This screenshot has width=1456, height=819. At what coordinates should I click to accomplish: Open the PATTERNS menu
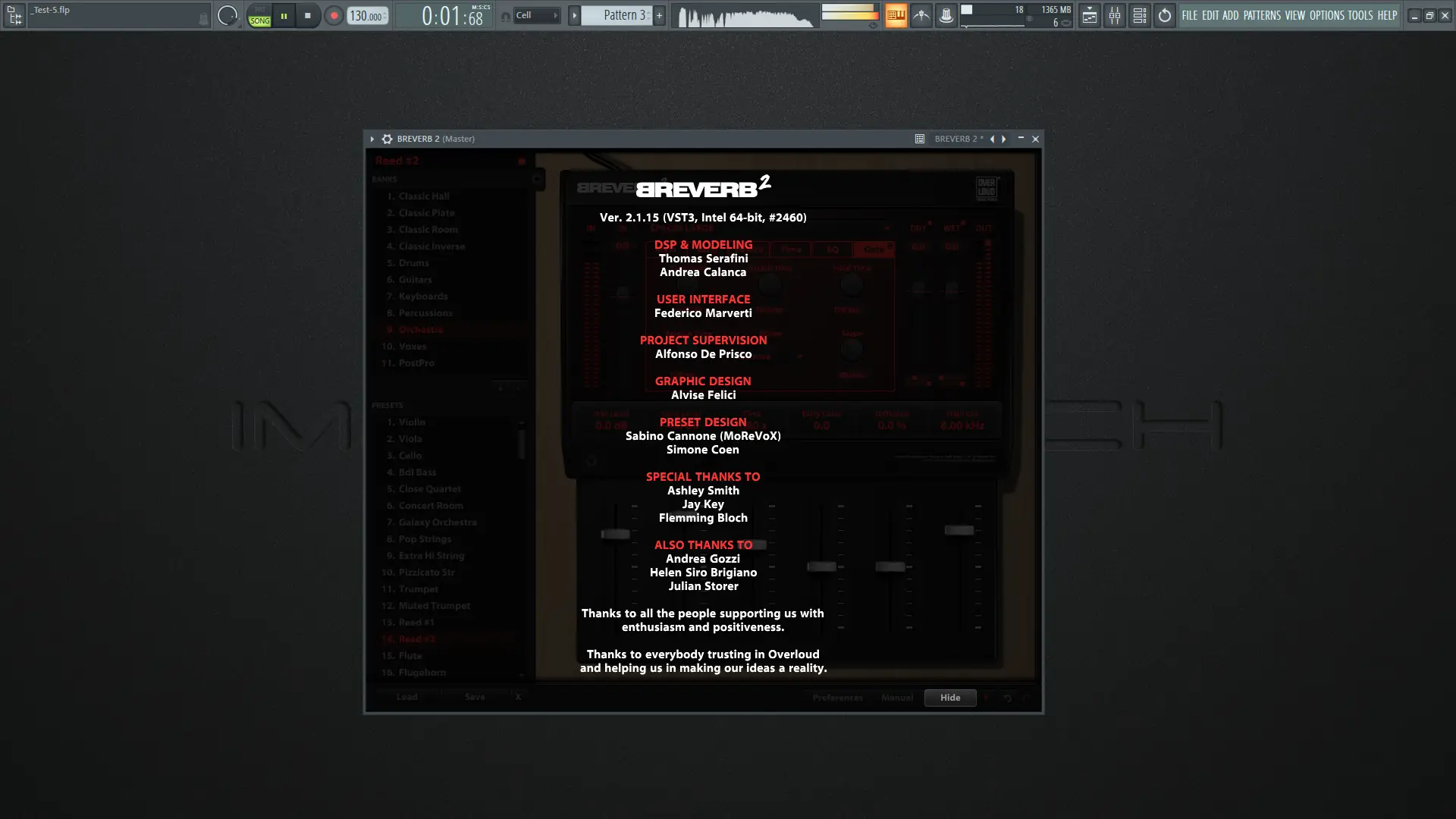tap(1261, 15)
